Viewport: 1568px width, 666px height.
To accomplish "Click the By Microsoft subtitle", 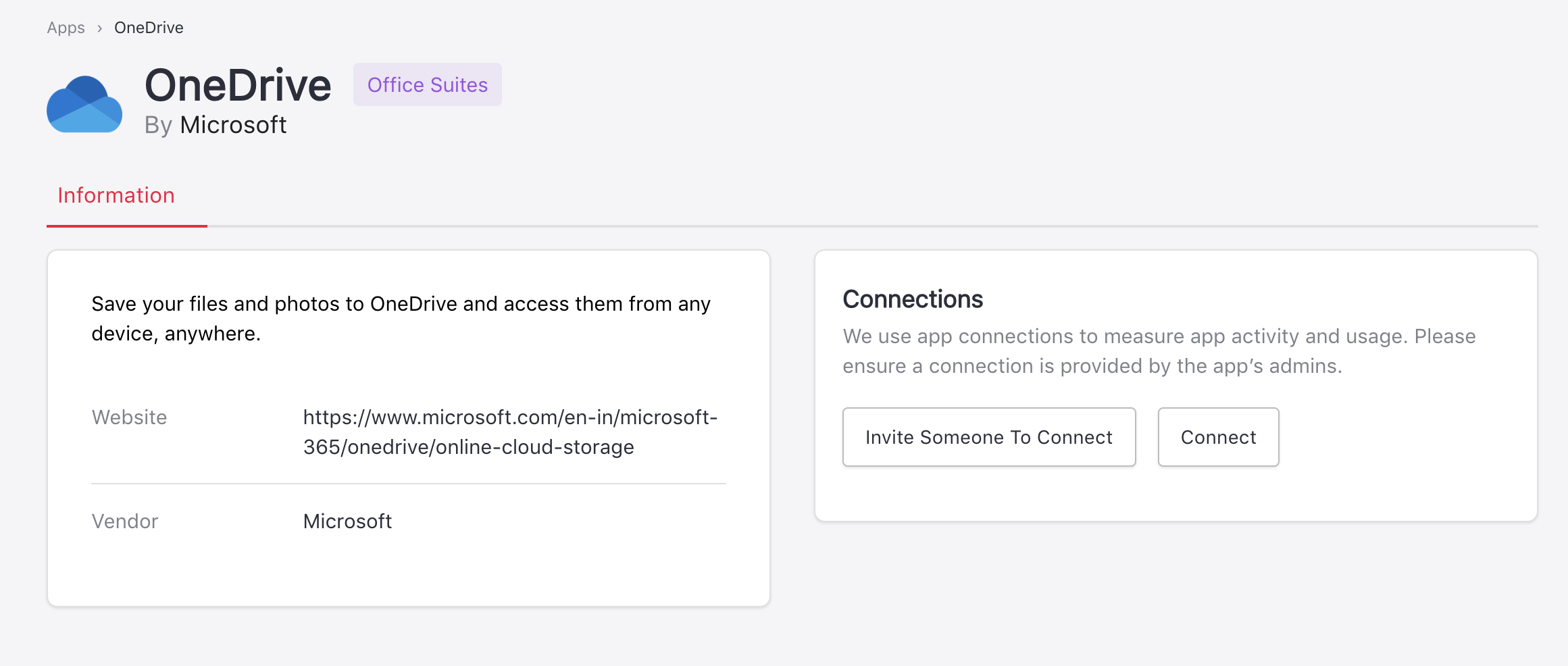I will [x=216, y=125].
